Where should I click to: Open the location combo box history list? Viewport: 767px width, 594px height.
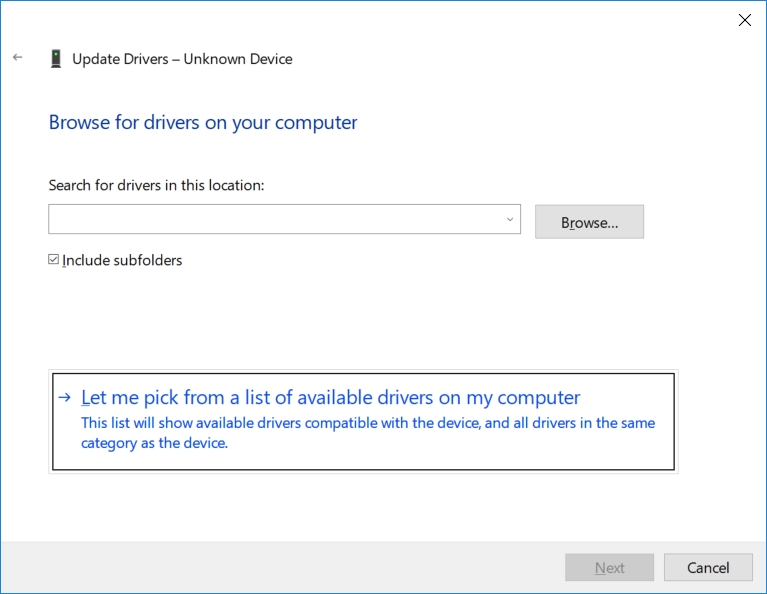pyautogui.click(x=510, y=219)
